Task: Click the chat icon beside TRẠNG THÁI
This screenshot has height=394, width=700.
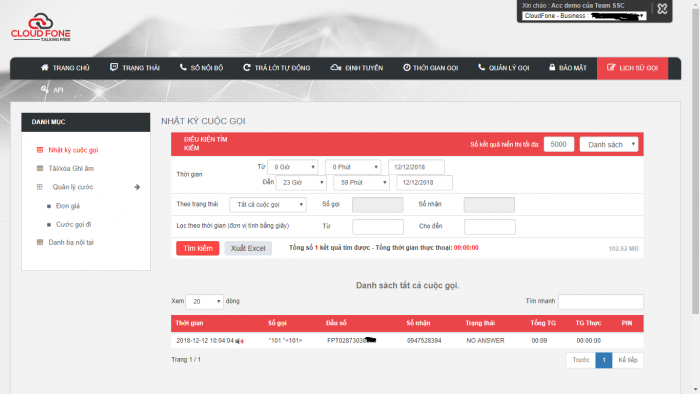Action: 114,67
